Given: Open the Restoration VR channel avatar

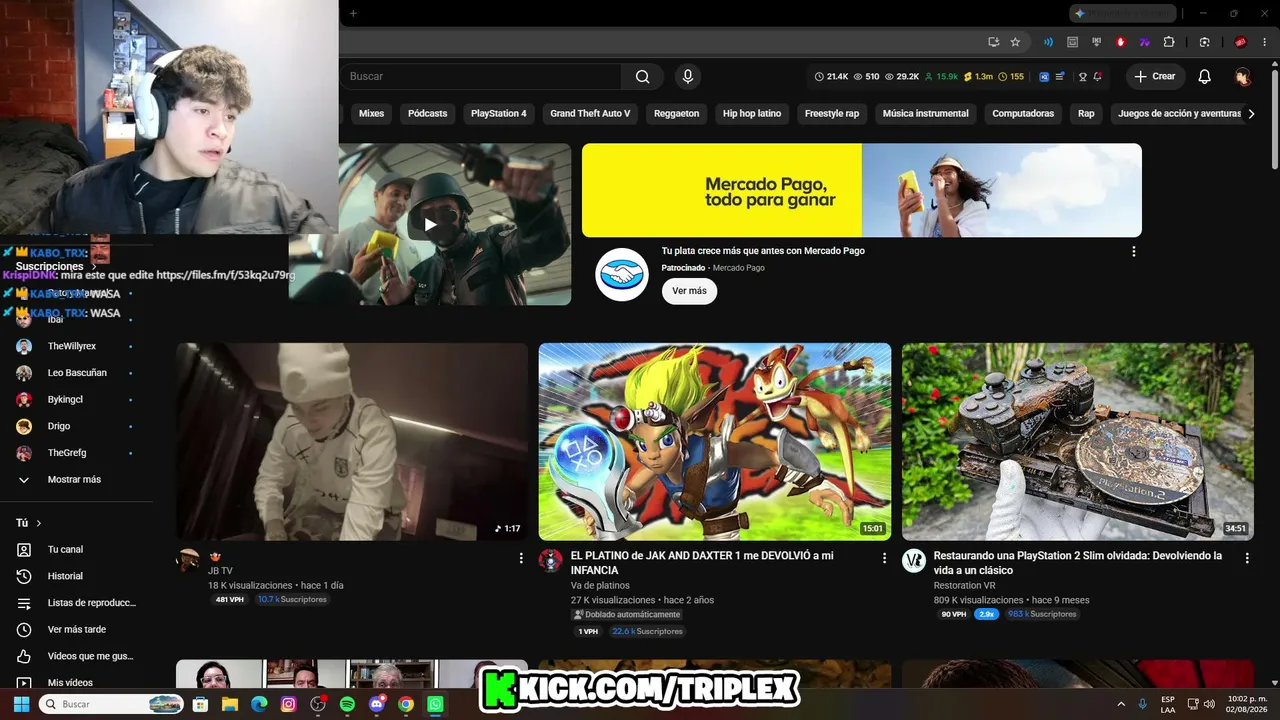Looking at the screenshot, I should click(x=914, y=560).
